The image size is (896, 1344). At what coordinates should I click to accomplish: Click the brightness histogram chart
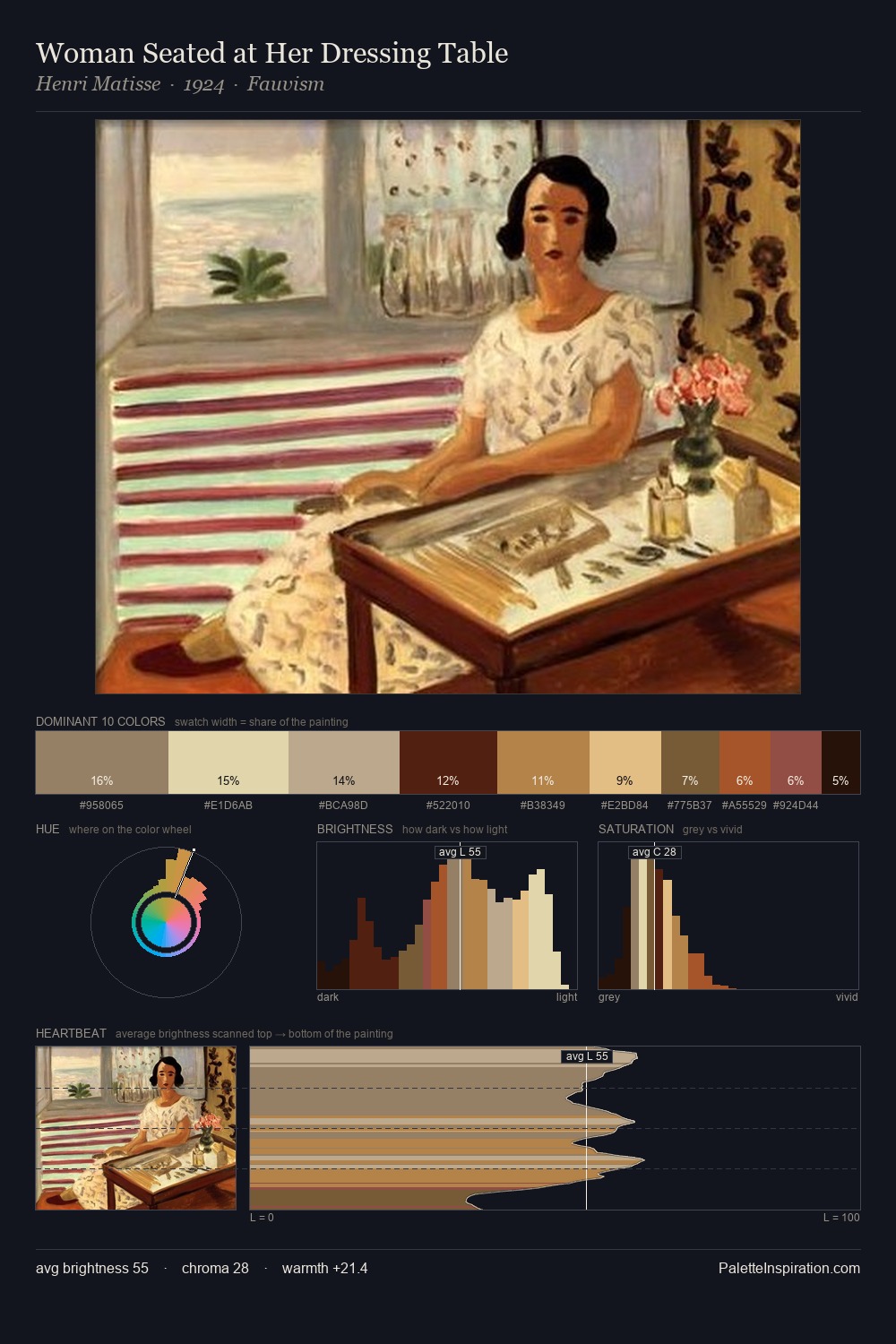(x=447, y=916)
